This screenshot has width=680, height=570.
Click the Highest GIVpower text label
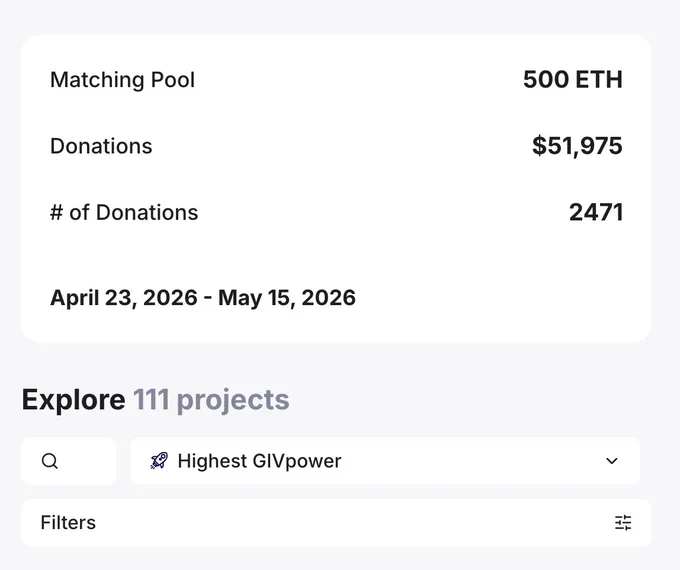coord(259,461)
